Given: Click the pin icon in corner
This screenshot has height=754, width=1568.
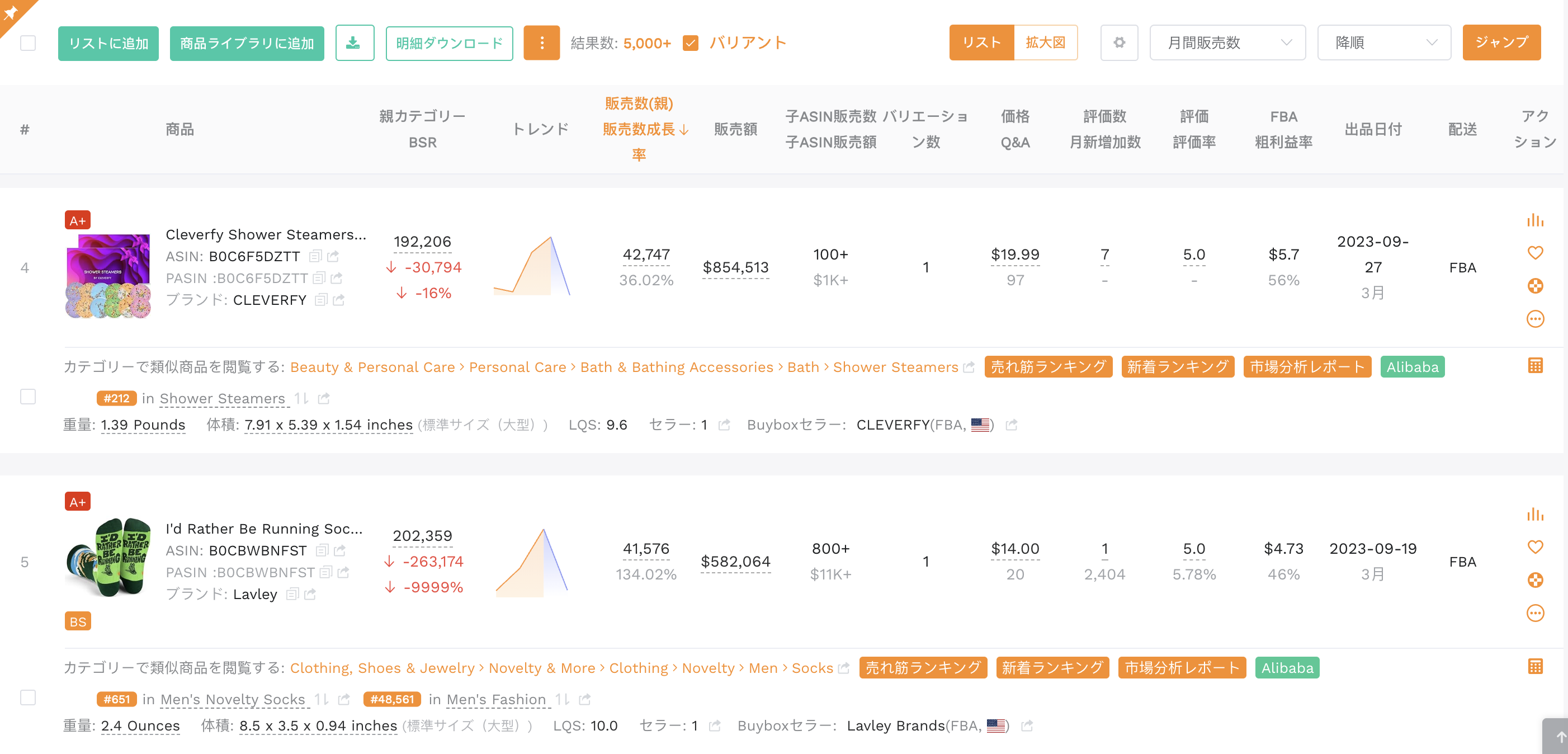Looking at the screenshot, I should coord(11,12).
